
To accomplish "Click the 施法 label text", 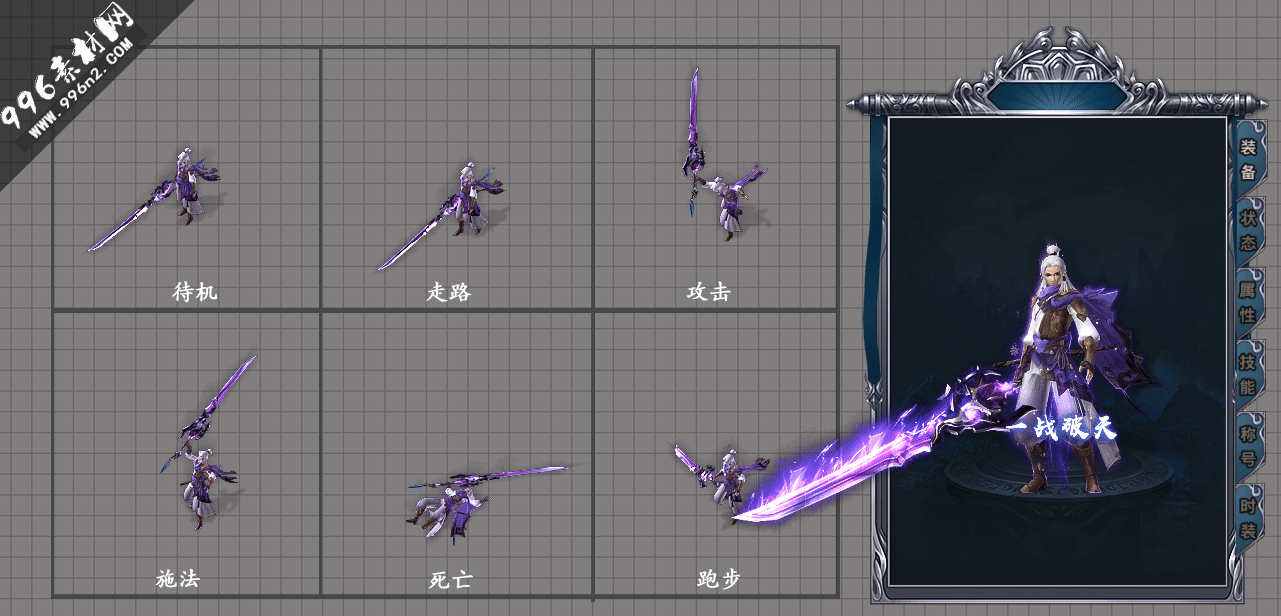I will point(178,579).
